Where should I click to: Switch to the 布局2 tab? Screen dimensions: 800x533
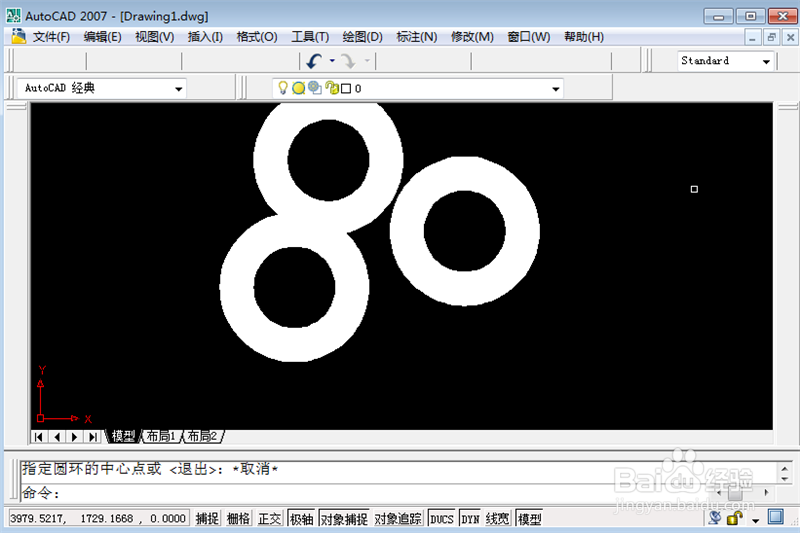[202, 436]
